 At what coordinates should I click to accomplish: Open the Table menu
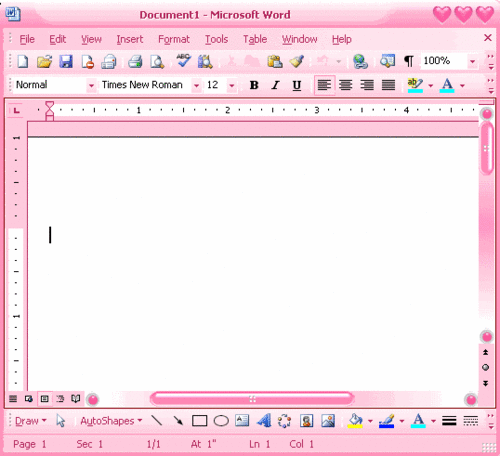[x=255, y=39]
